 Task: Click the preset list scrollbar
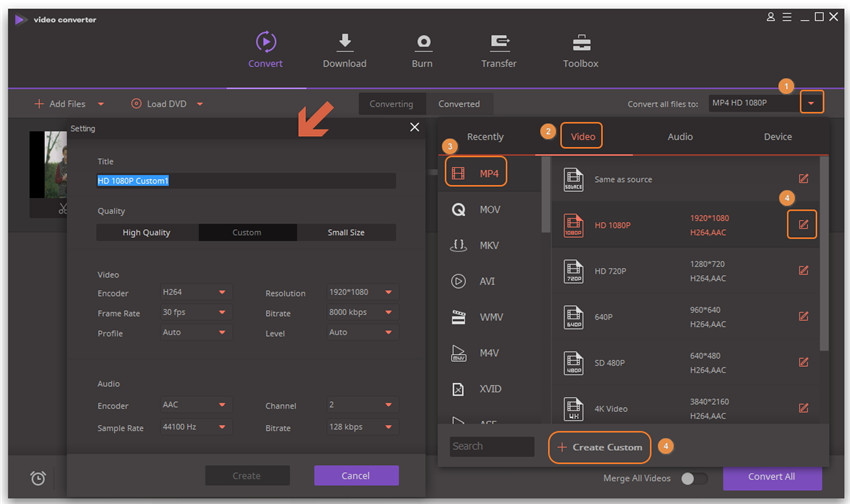click(x=824, y=254)
